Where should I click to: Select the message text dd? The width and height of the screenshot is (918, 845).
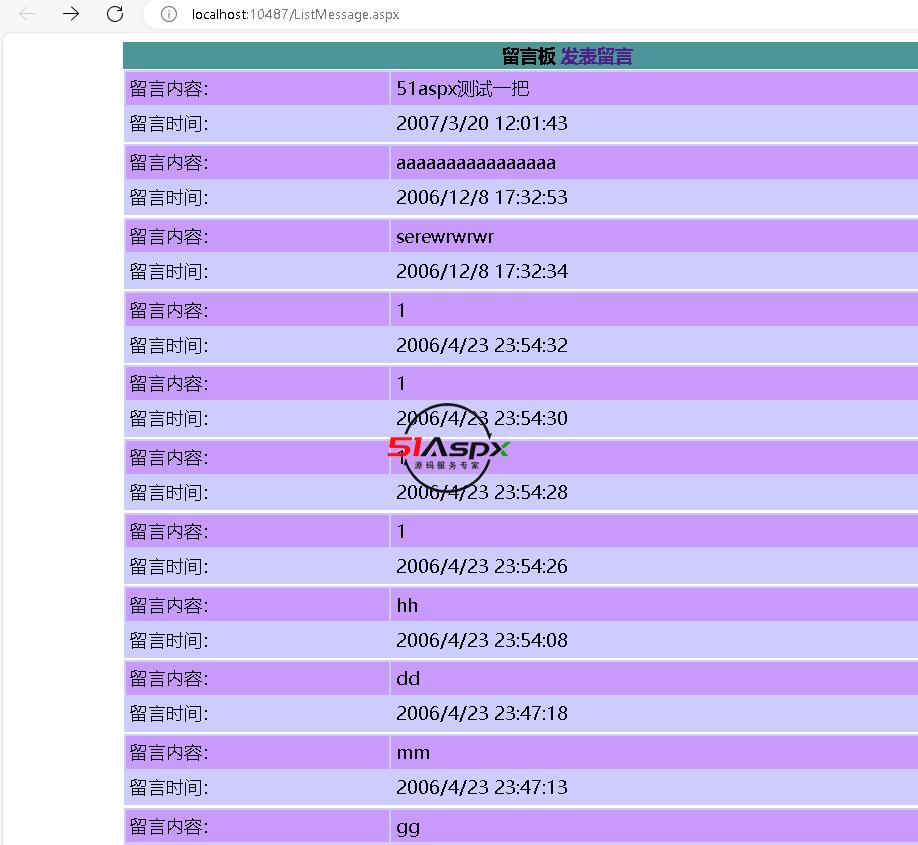click(x=408, y=678)
